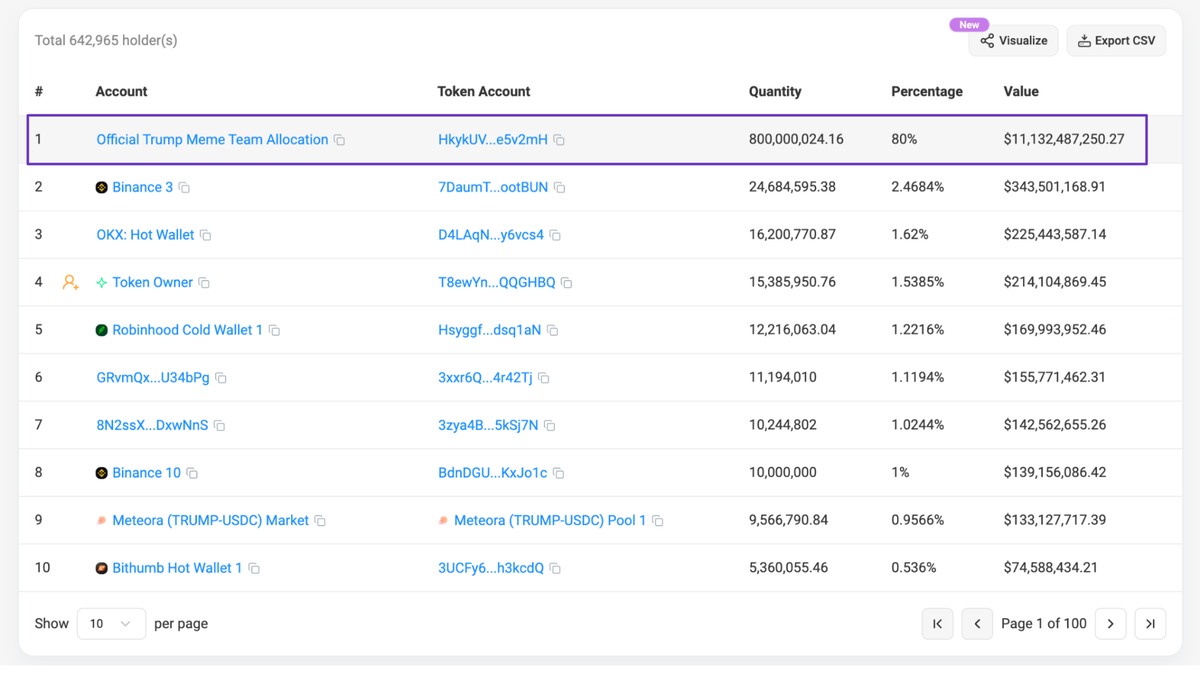Click the Binance logo beside Binance 3
This screenshot has width=1200, height=675.
point(101,188)
